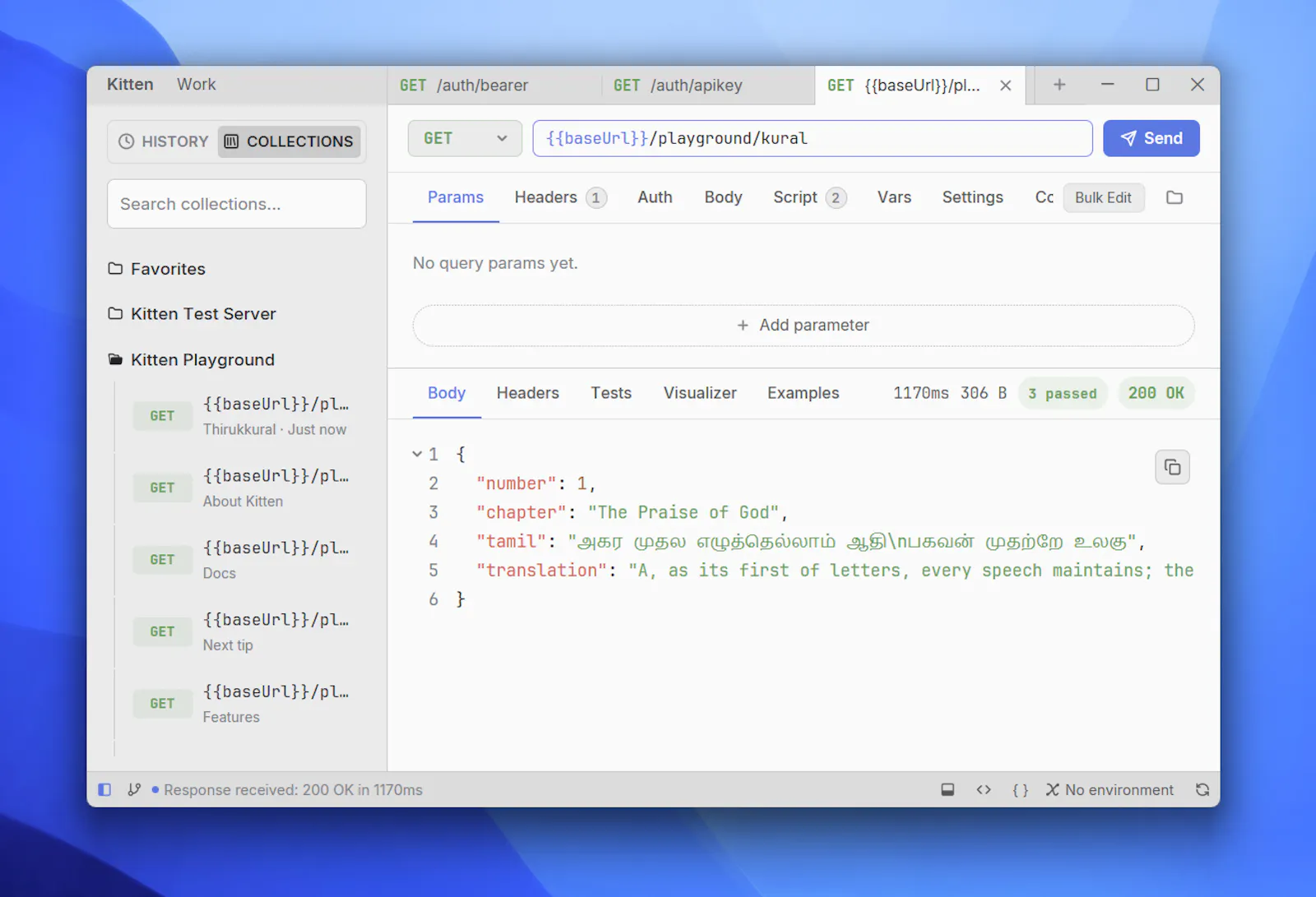Toggle the bottom panel layout icon
This screenshot has height=897, width=1316.
coord(948,790)
